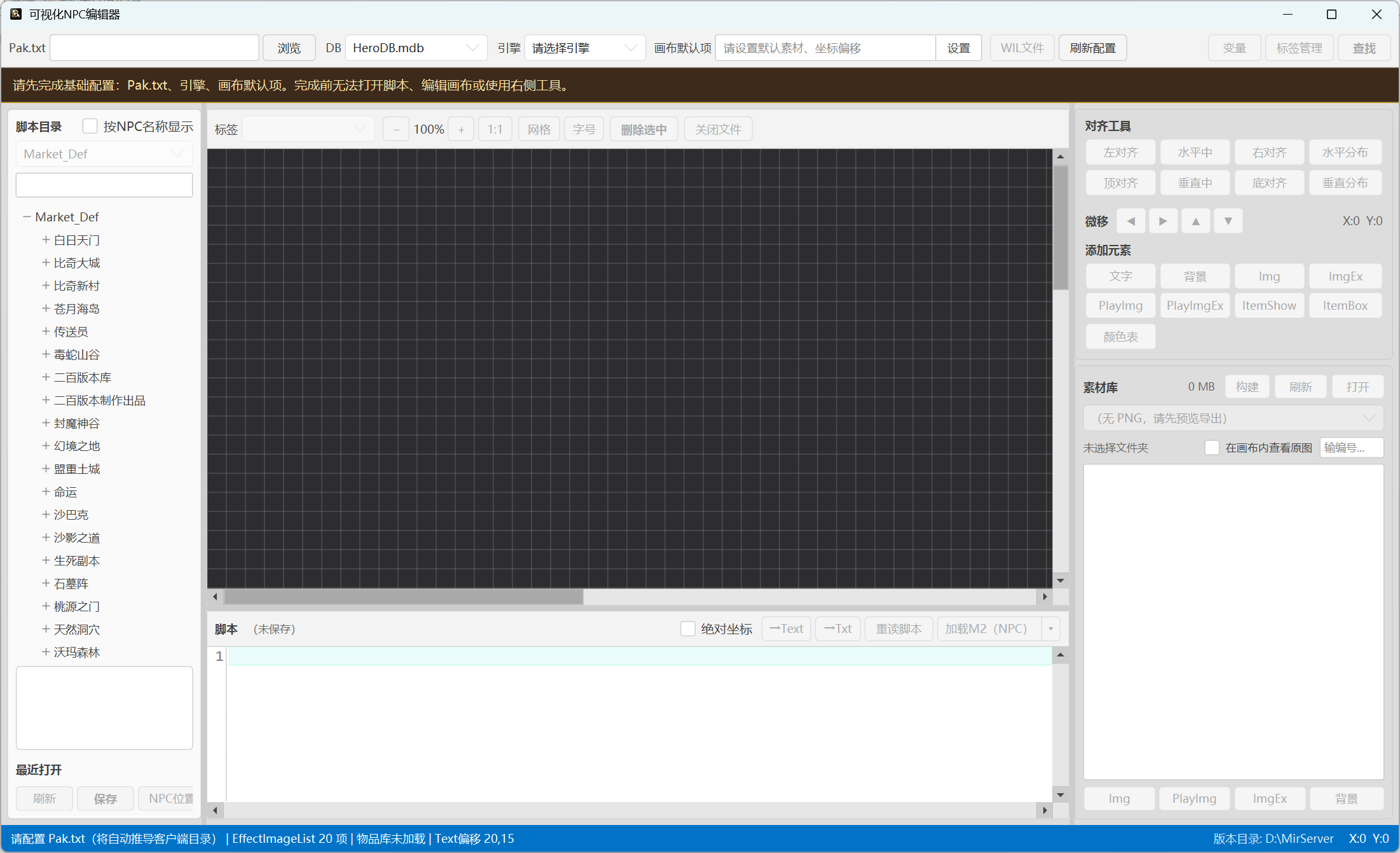Click the canvas horizontal scrollbar thumb
The image size is (1400, 853).
[403, 597]
